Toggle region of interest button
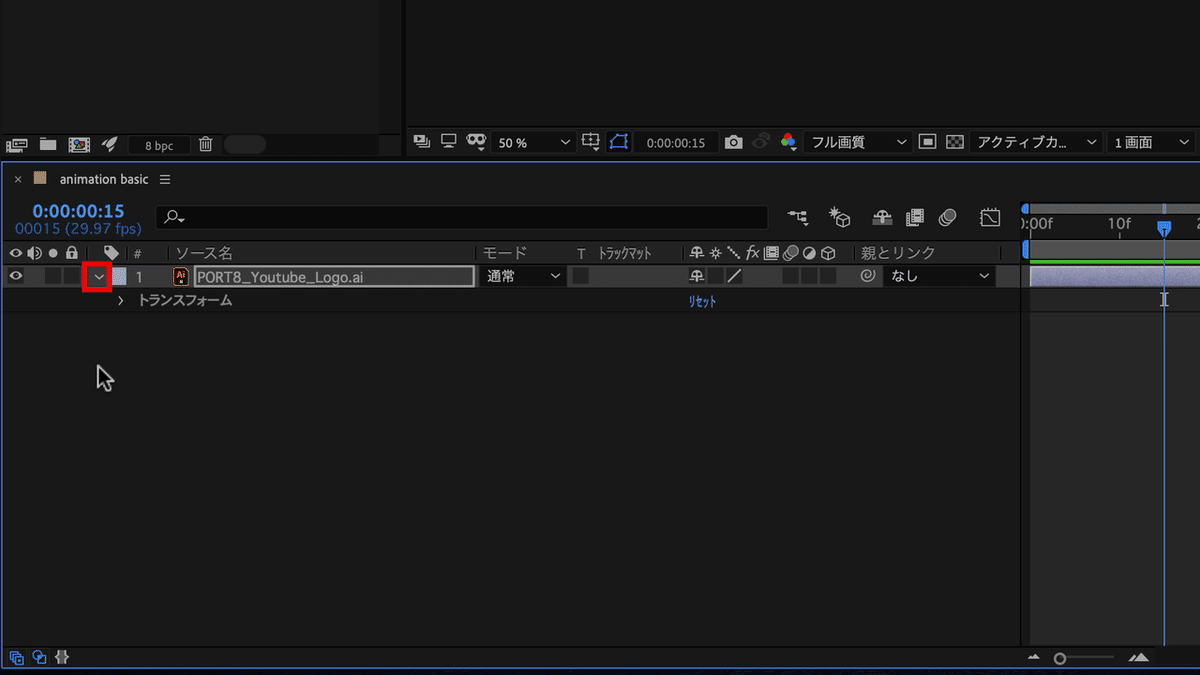 coord(928,142)
